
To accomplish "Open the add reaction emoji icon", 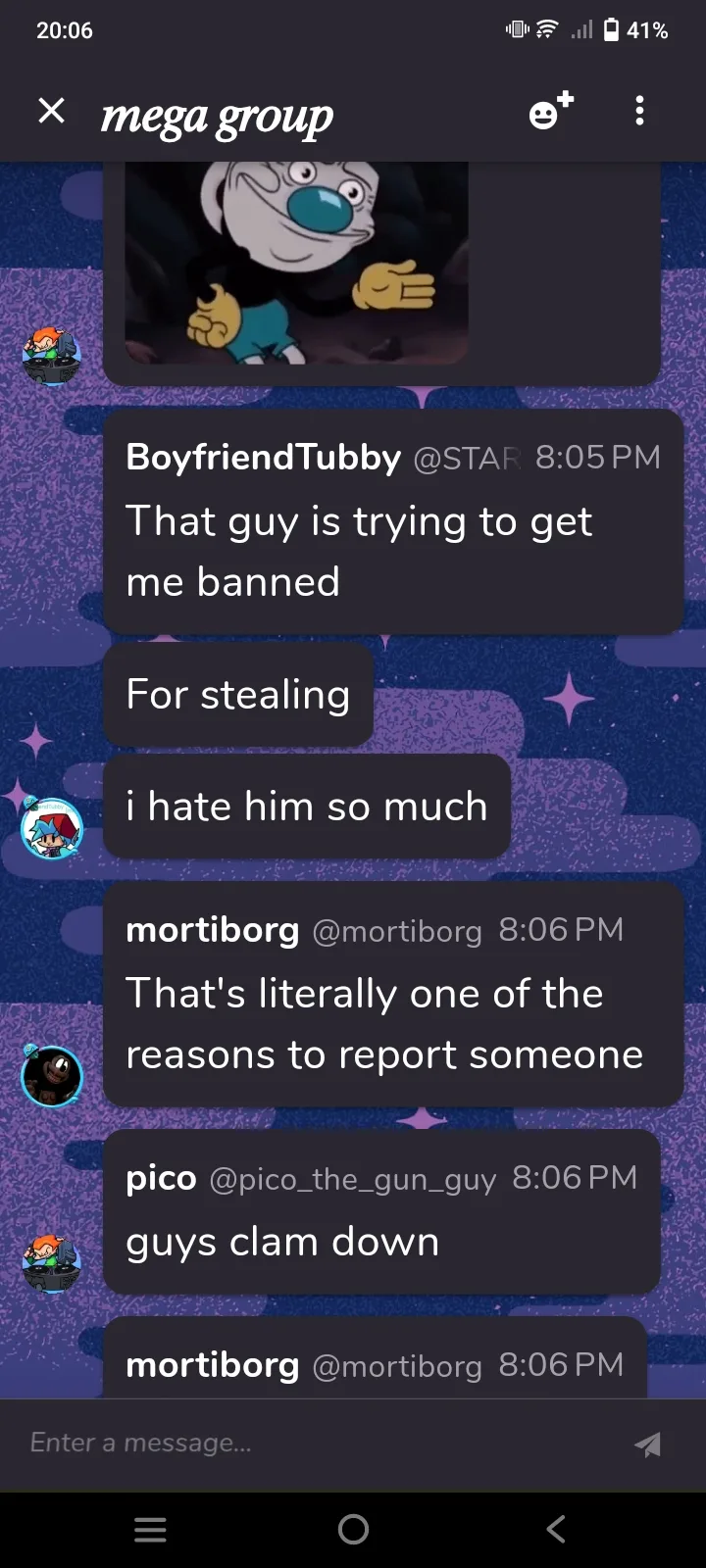I will 551,111.
